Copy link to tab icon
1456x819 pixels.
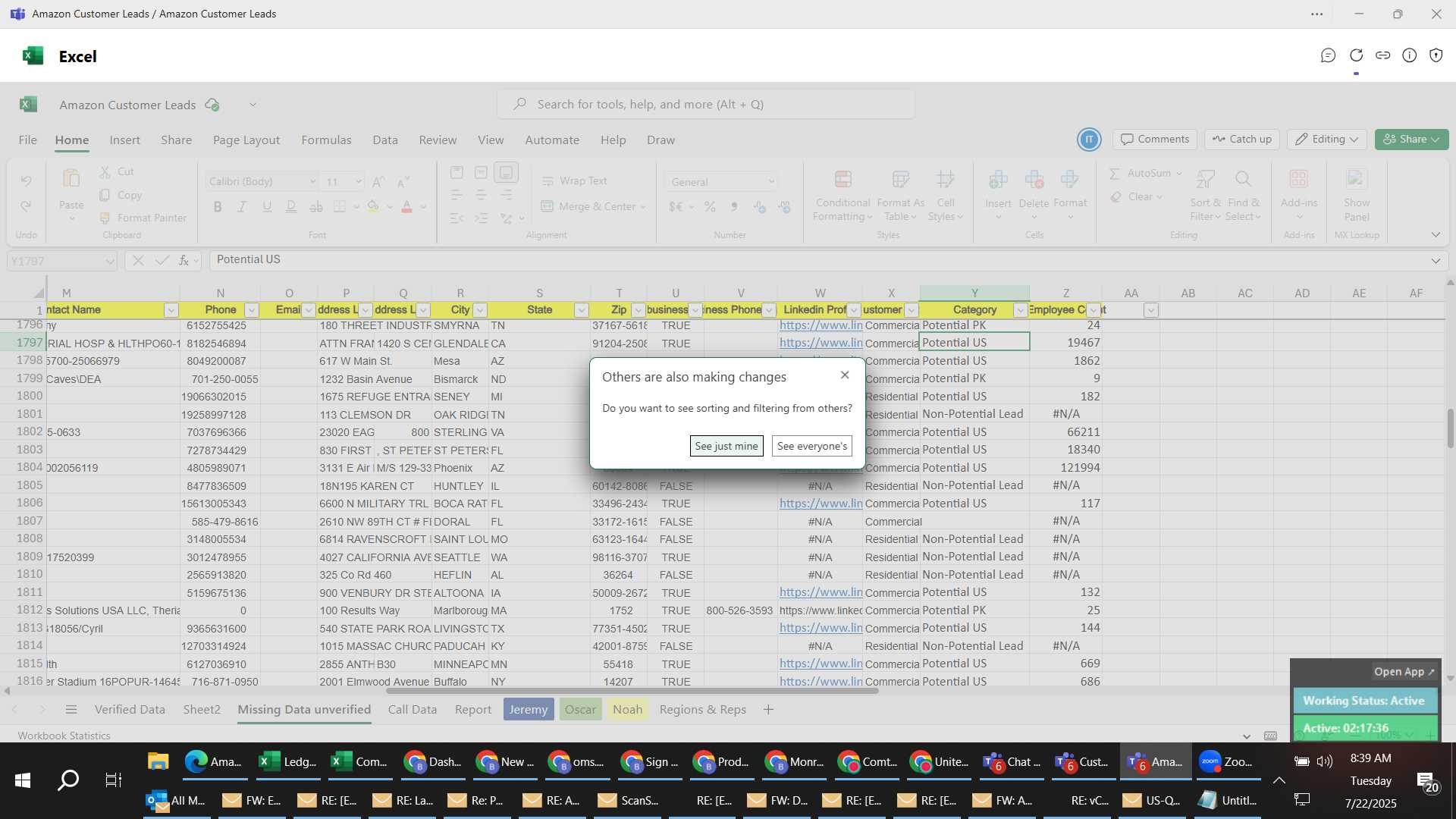(1383, 55)
